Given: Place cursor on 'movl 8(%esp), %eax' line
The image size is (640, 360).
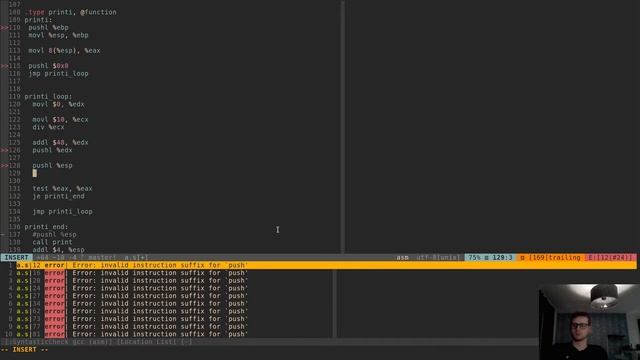Looking at the screenshot, I should click(x=64, y=51).
